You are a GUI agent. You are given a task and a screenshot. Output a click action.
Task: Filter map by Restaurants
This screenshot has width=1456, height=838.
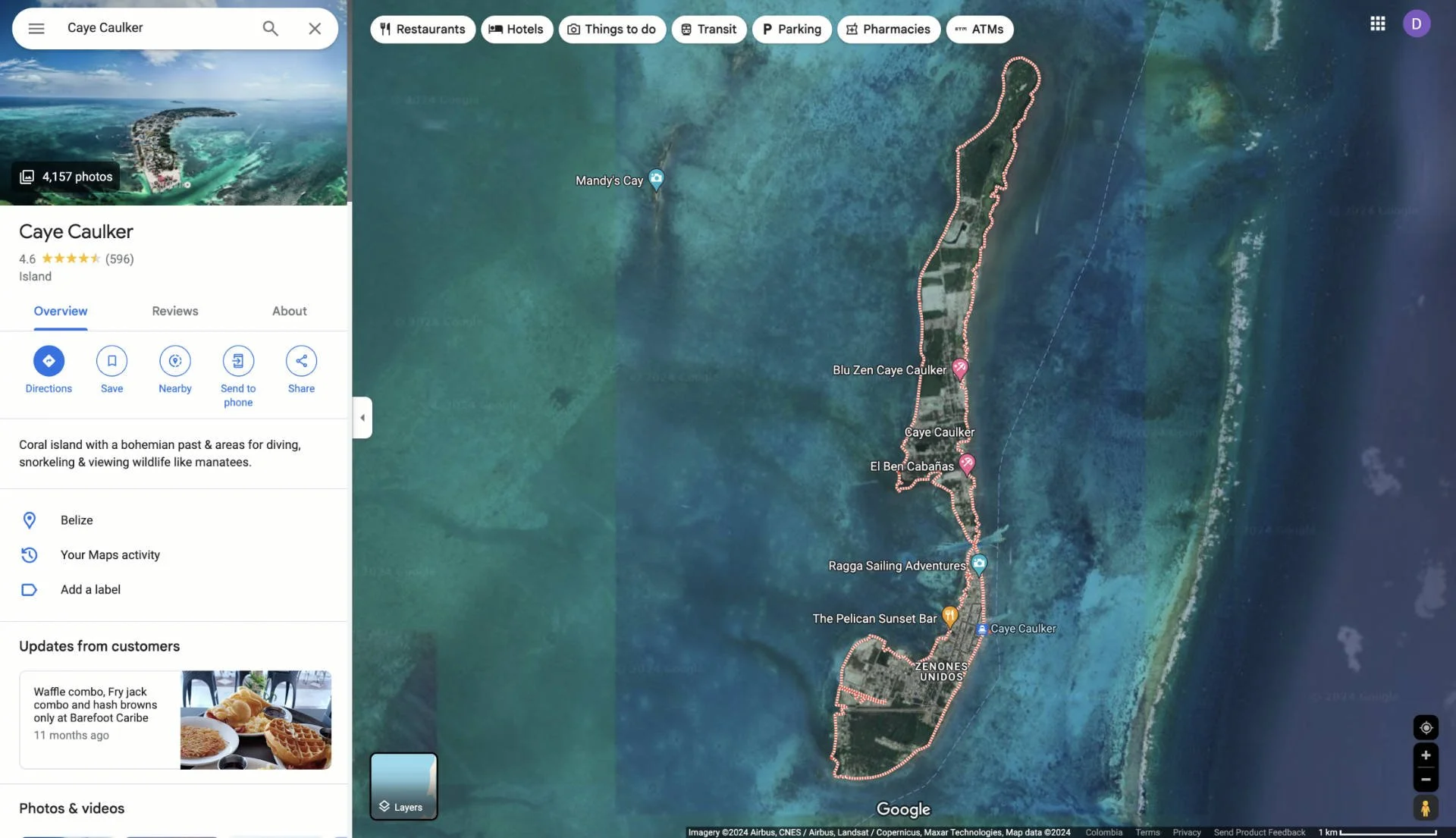pyautogui.click(x=422, y=30)
